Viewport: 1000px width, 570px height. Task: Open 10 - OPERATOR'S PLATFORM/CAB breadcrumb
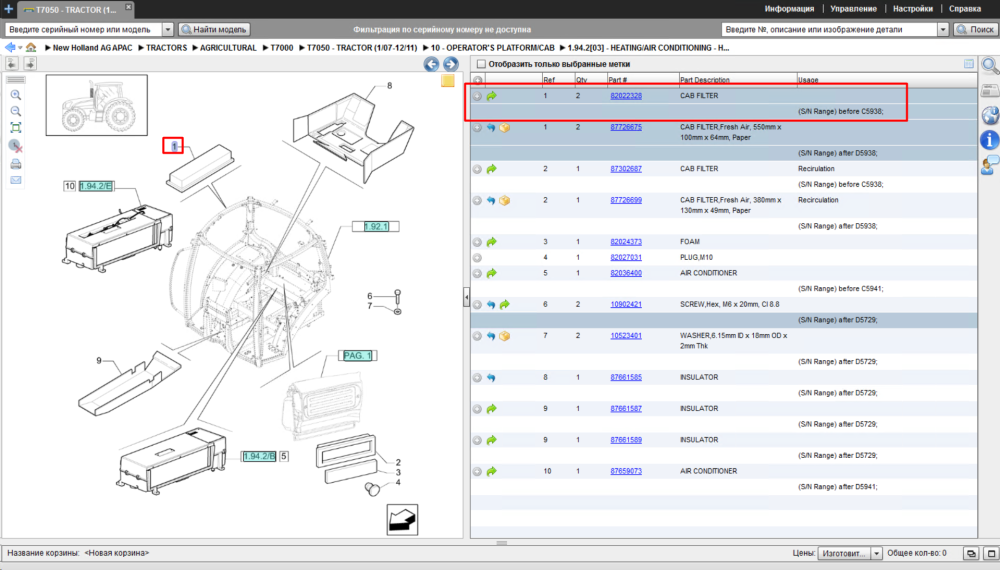492,48
